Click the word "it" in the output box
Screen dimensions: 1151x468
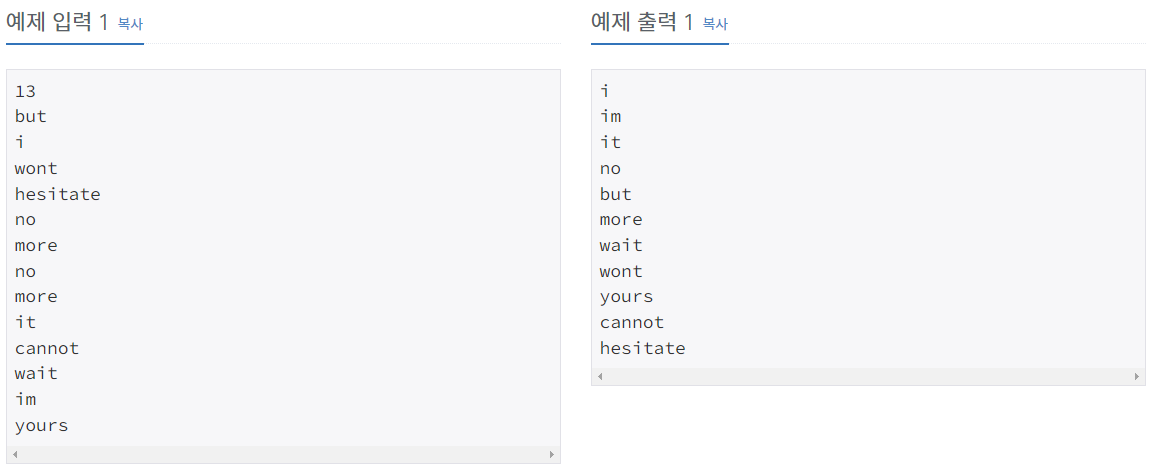(x=611, y=142)
